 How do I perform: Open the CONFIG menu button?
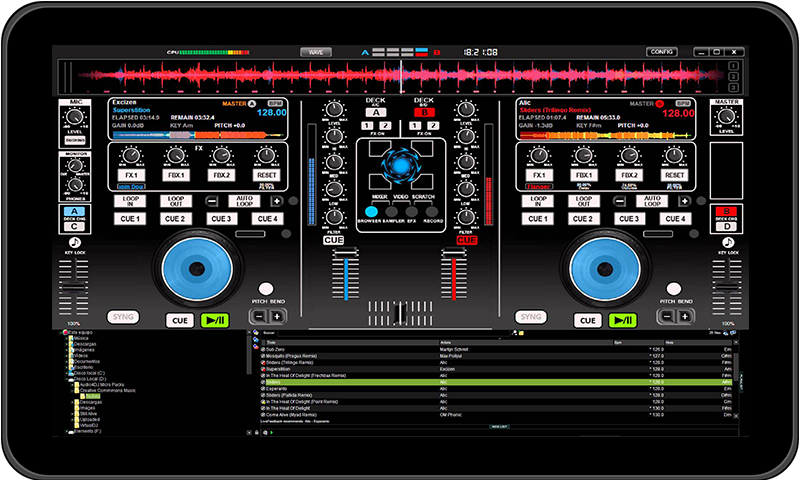point(661,51)
